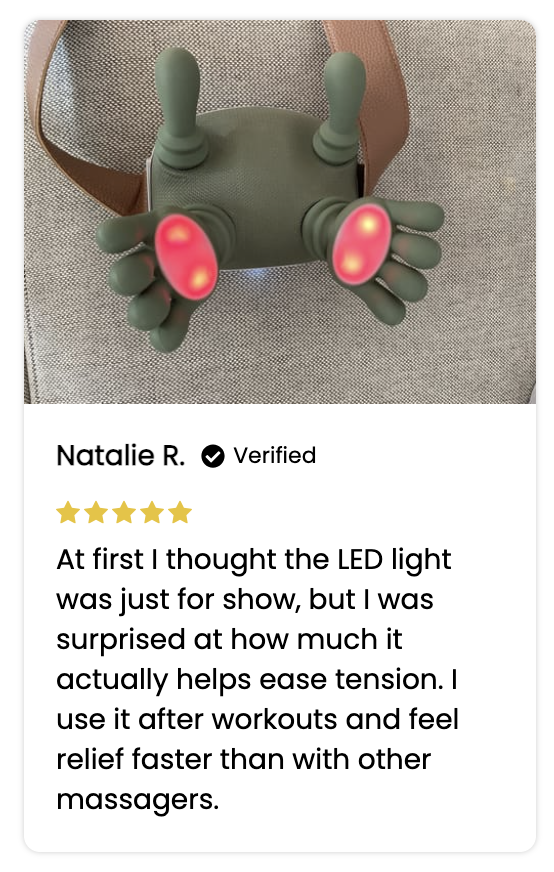554x872 pixels.
Task: Click the verified checkmark badge icon
Action: [212, 456]
